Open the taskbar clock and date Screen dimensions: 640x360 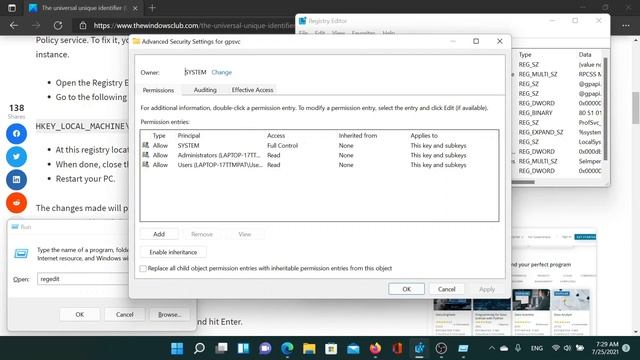click(605, 348)
